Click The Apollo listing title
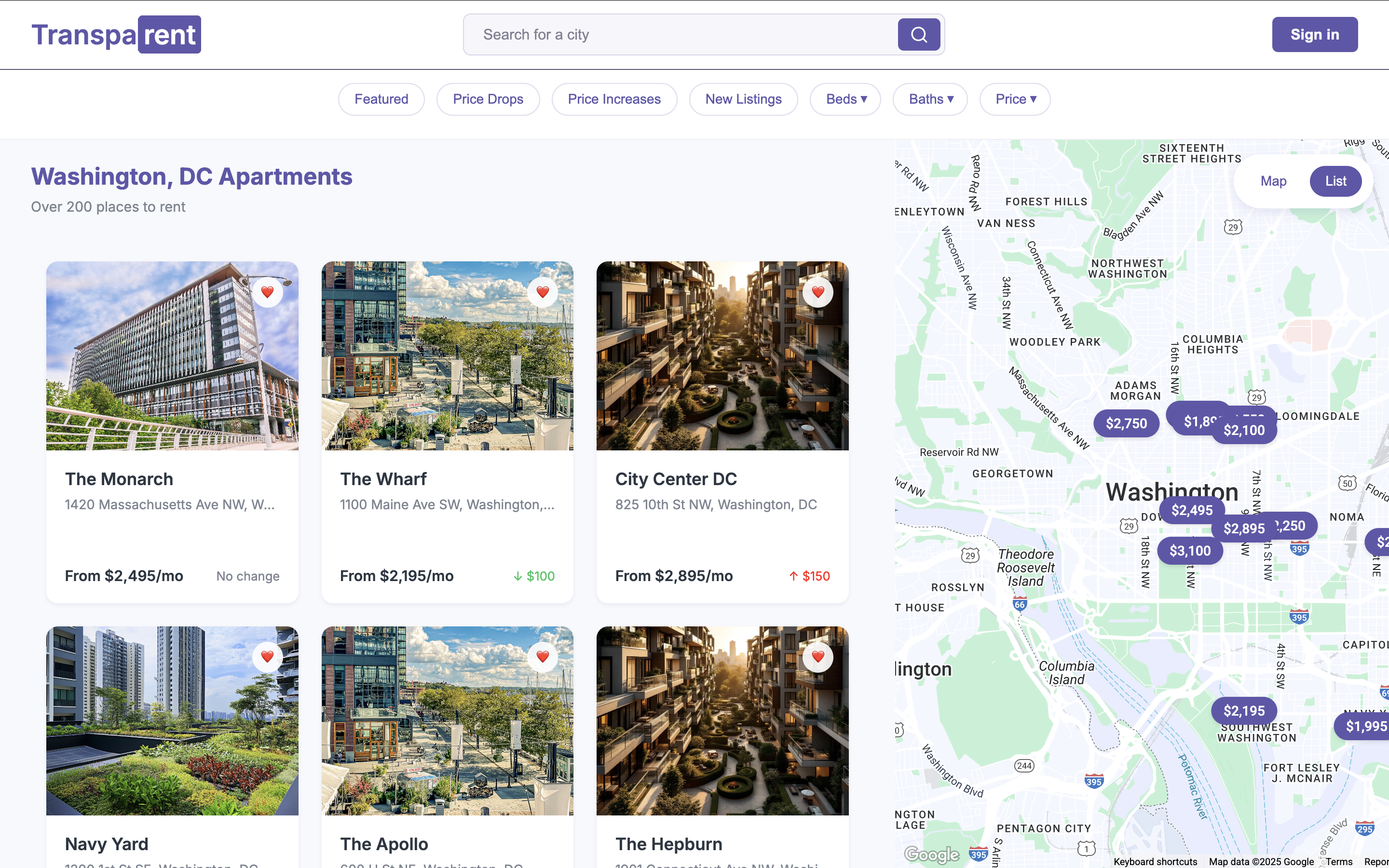 coord(384,844)
